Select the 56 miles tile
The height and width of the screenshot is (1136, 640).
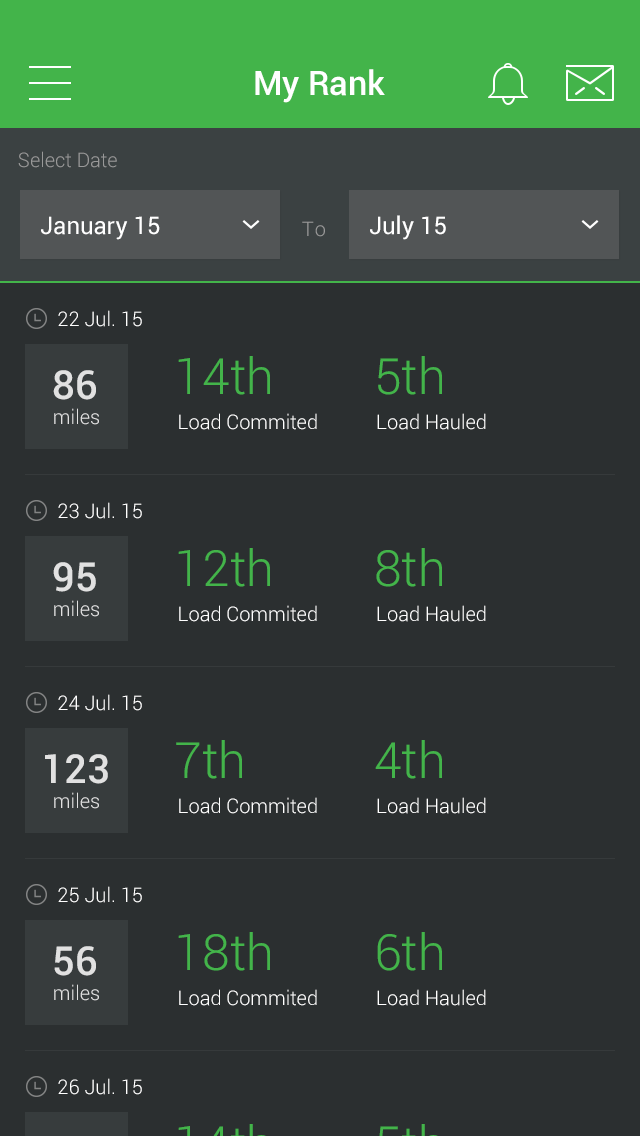point(77,972)
